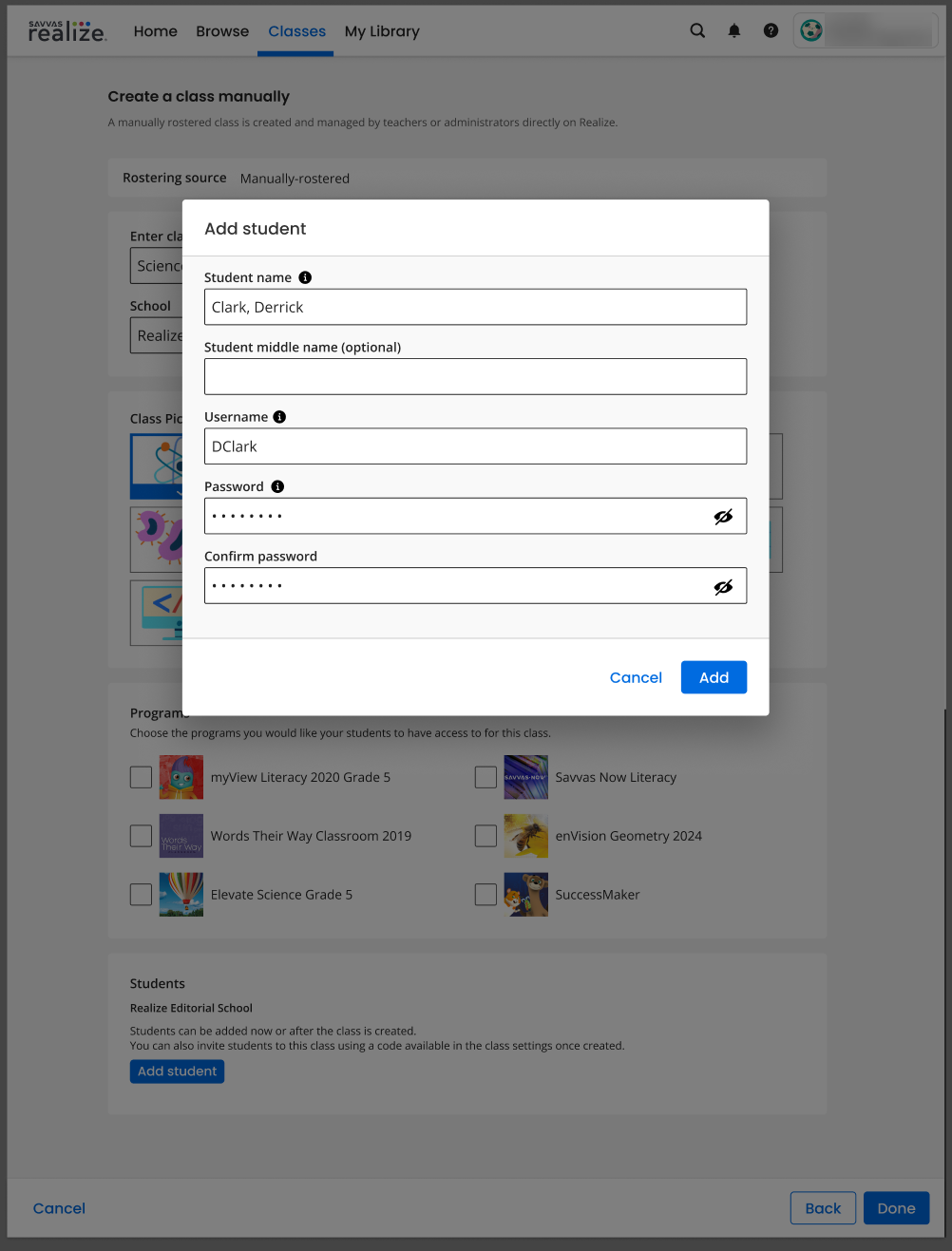Focus the Student middle name field

(475, 376)
